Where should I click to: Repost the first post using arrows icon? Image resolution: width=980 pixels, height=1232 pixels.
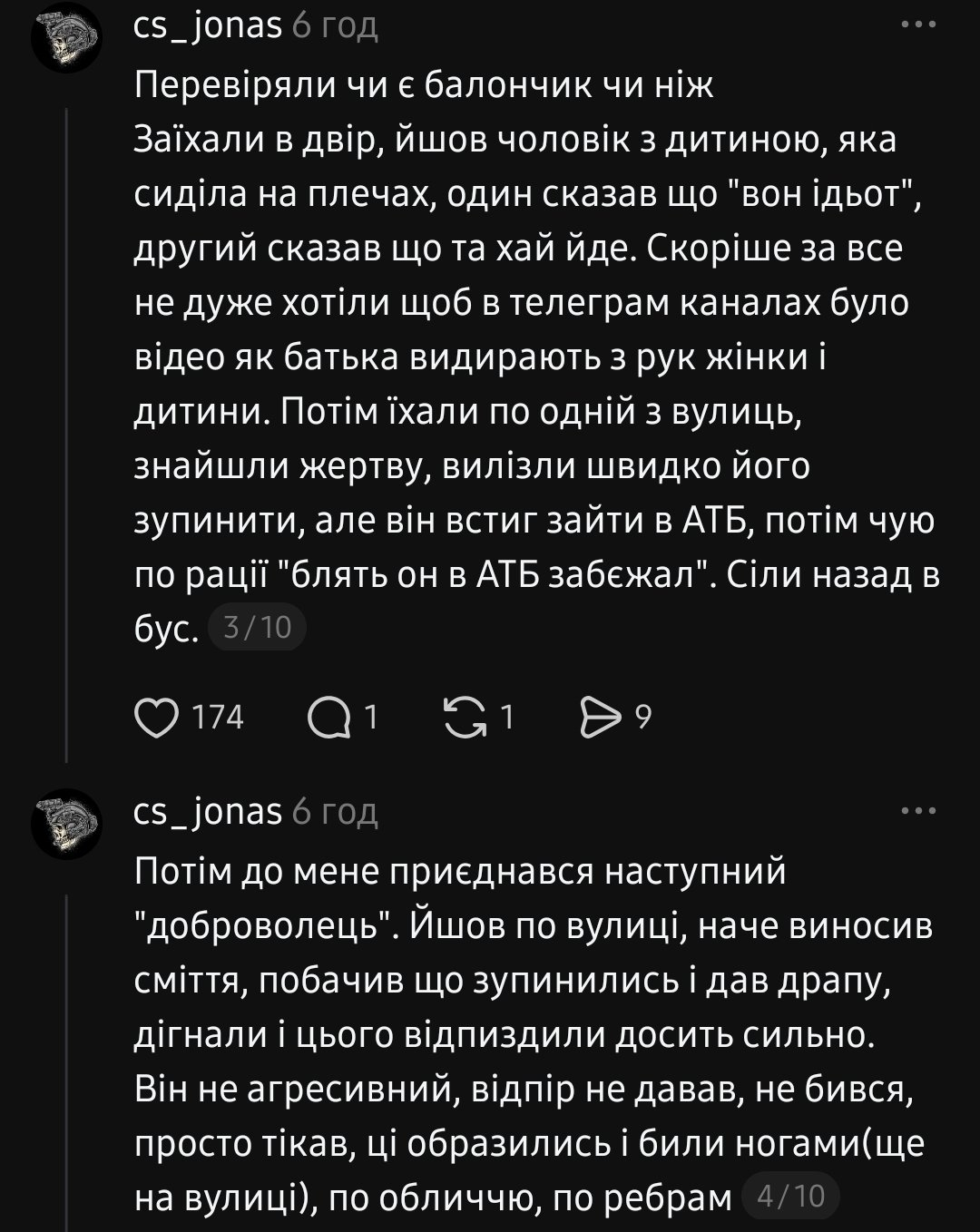pos(464,718)
